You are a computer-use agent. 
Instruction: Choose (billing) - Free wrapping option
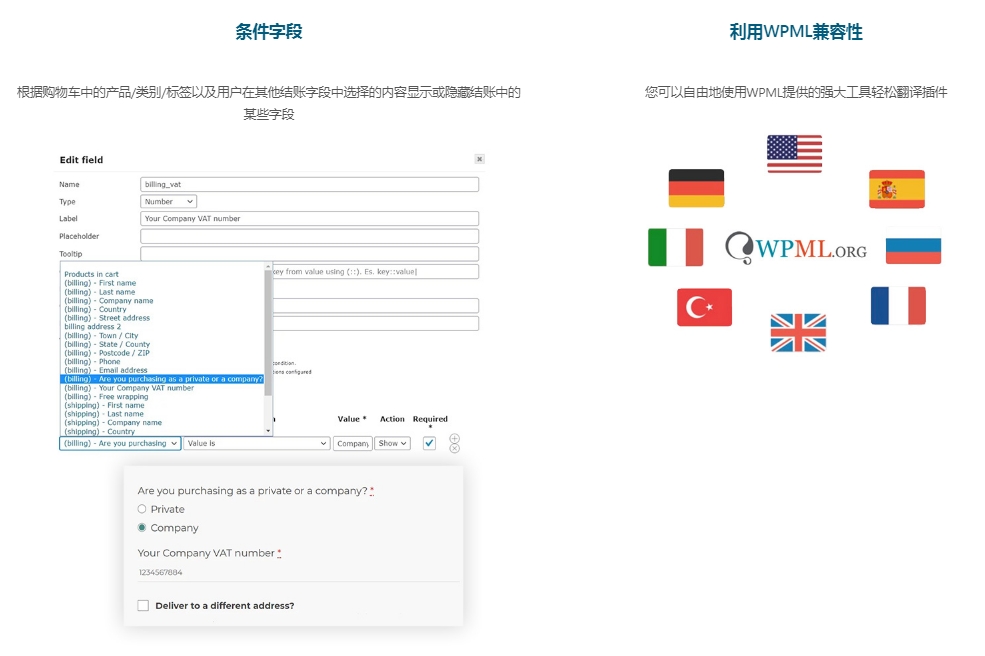pos(106,396)
